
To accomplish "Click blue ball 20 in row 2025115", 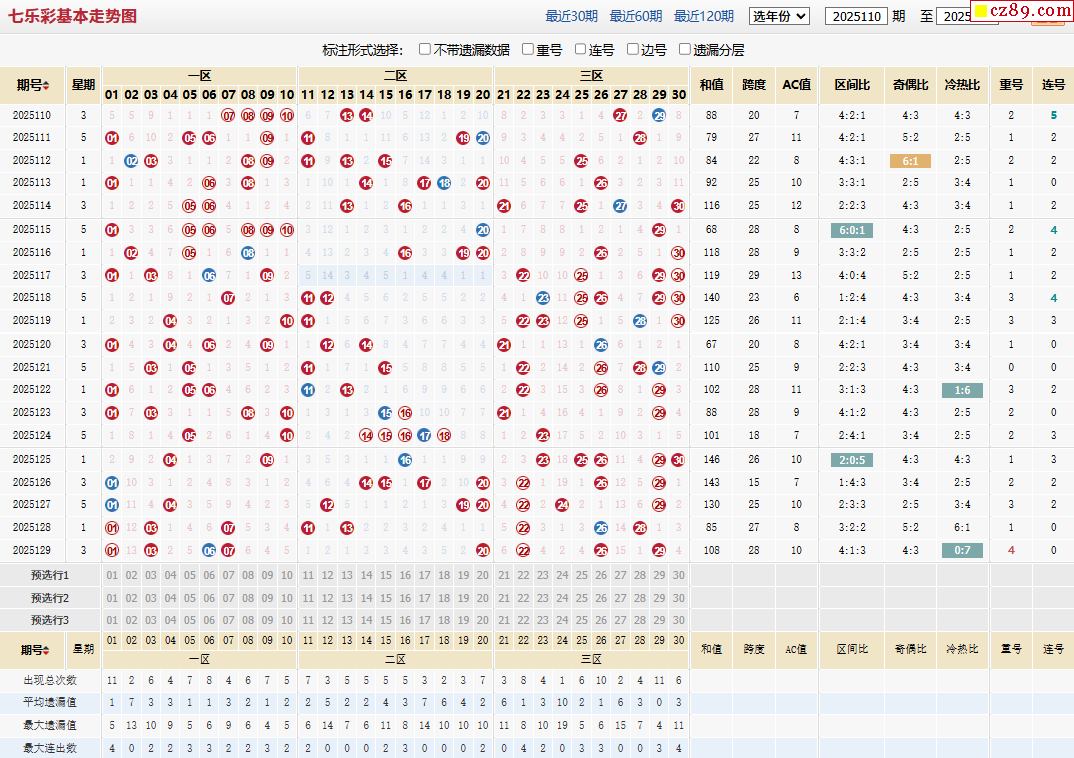I will coord(483,230).
